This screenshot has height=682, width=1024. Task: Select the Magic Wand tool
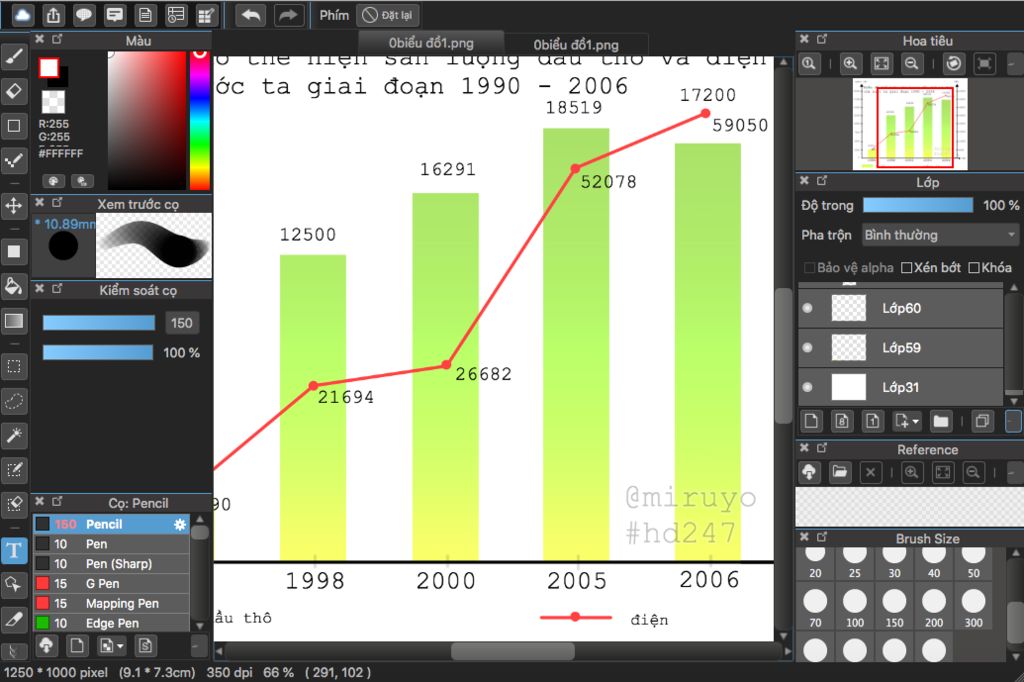(x=14, y=434)
